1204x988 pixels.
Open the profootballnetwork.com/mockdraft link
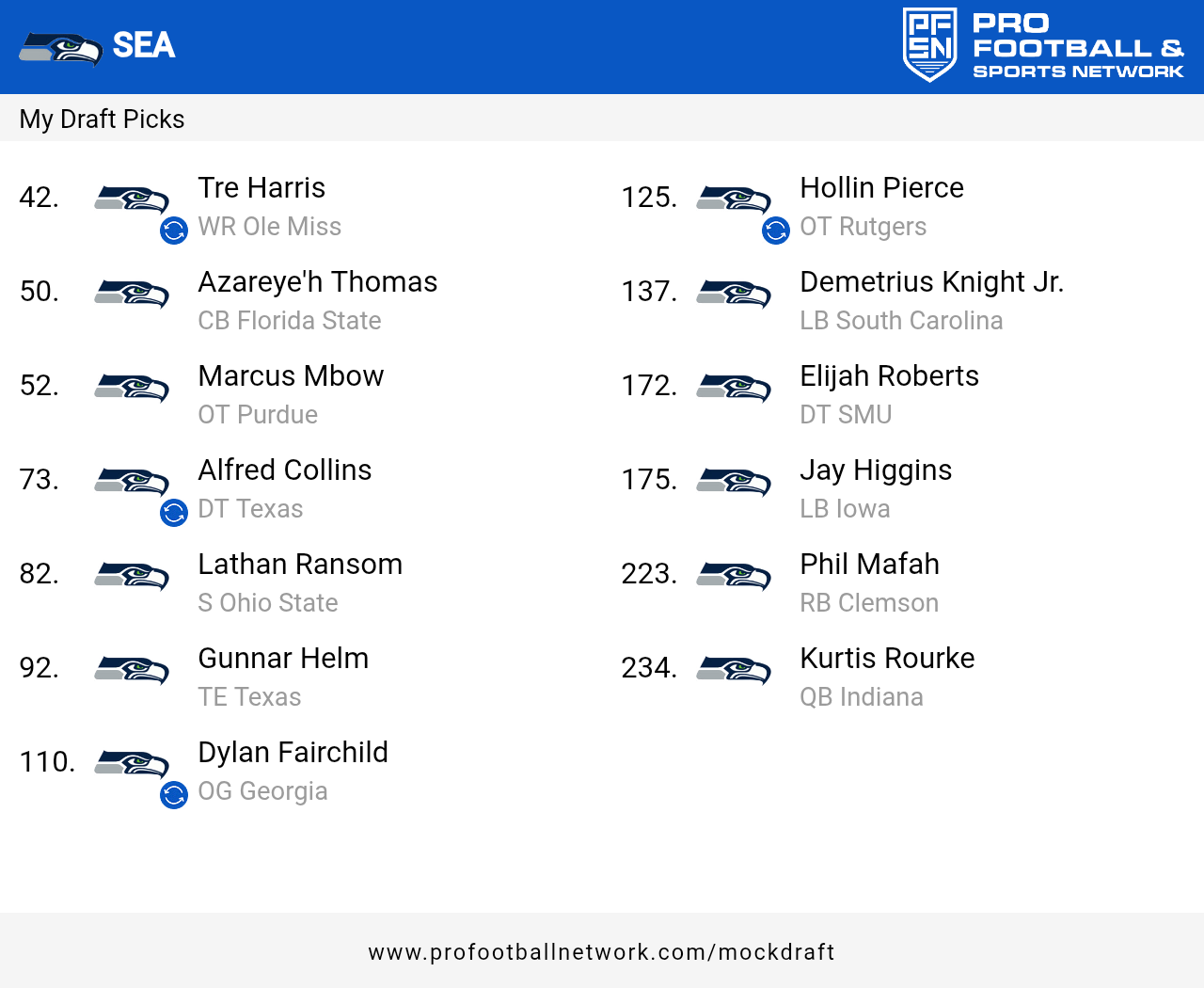click(602, 952)
